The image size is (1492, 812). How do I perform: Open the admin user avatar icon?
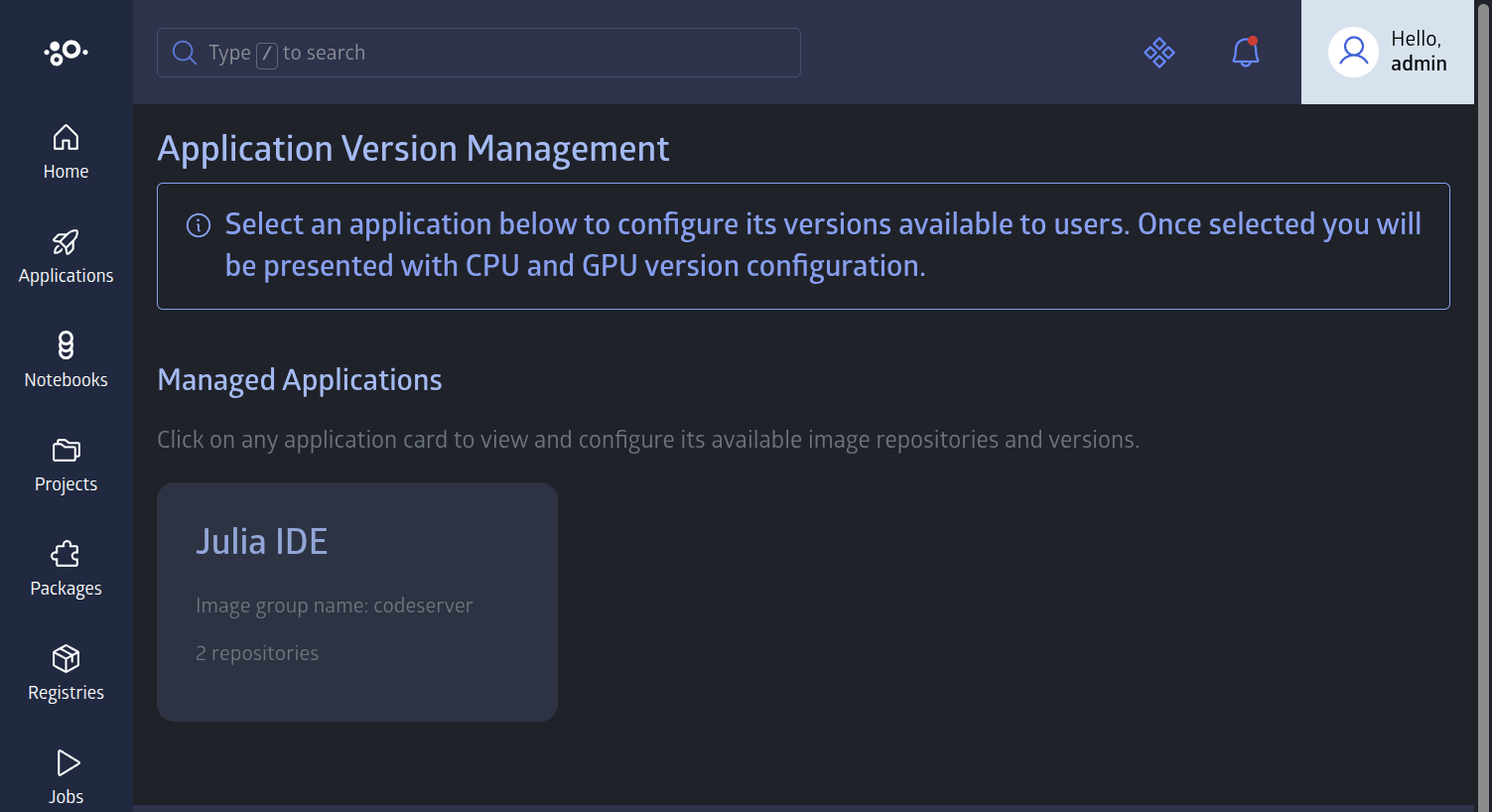(x=1352, y=51)
